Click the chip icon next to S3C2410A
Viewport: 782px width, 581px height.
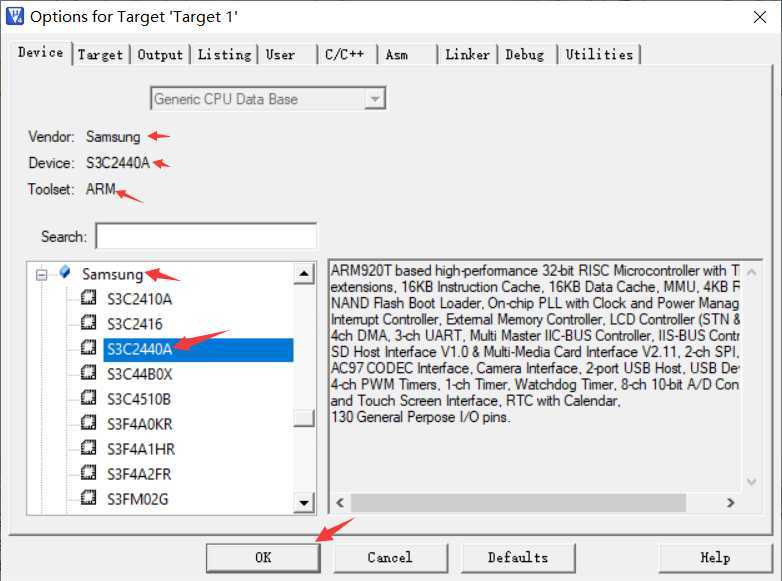pos(89,298)
